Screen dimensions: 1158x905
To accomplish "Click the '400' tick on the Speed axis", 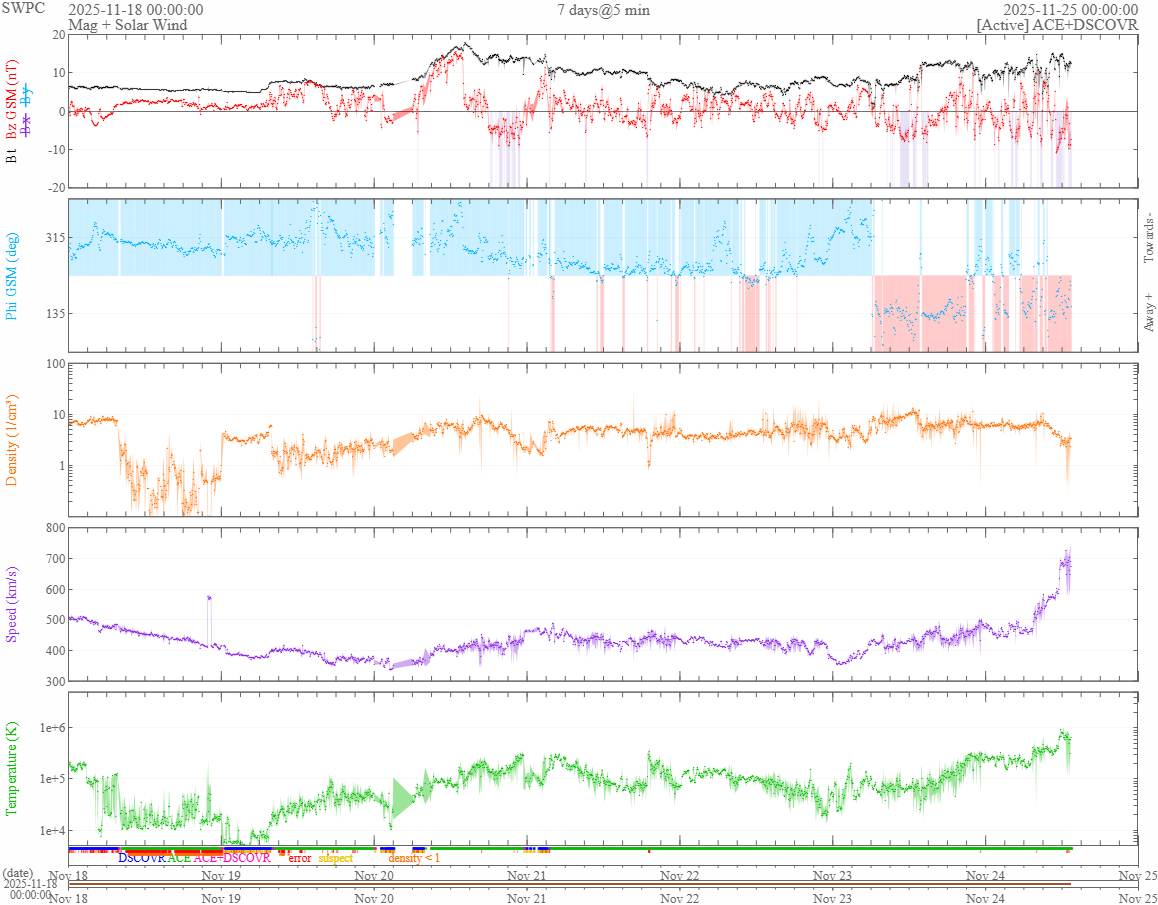I will [x=55, y=651].
